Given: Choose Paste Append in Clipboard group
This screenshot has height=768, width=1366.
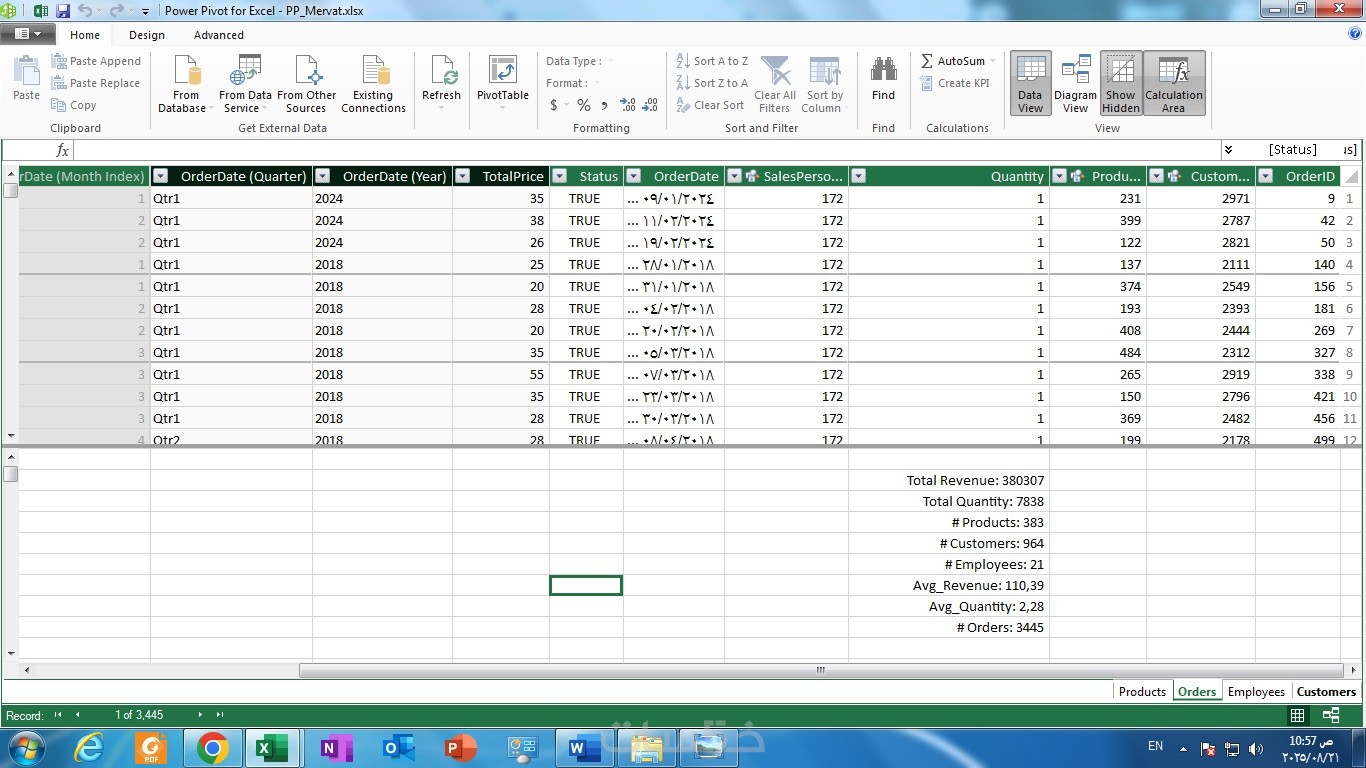Looking at the screenshot, I should [x=96, y=61].
